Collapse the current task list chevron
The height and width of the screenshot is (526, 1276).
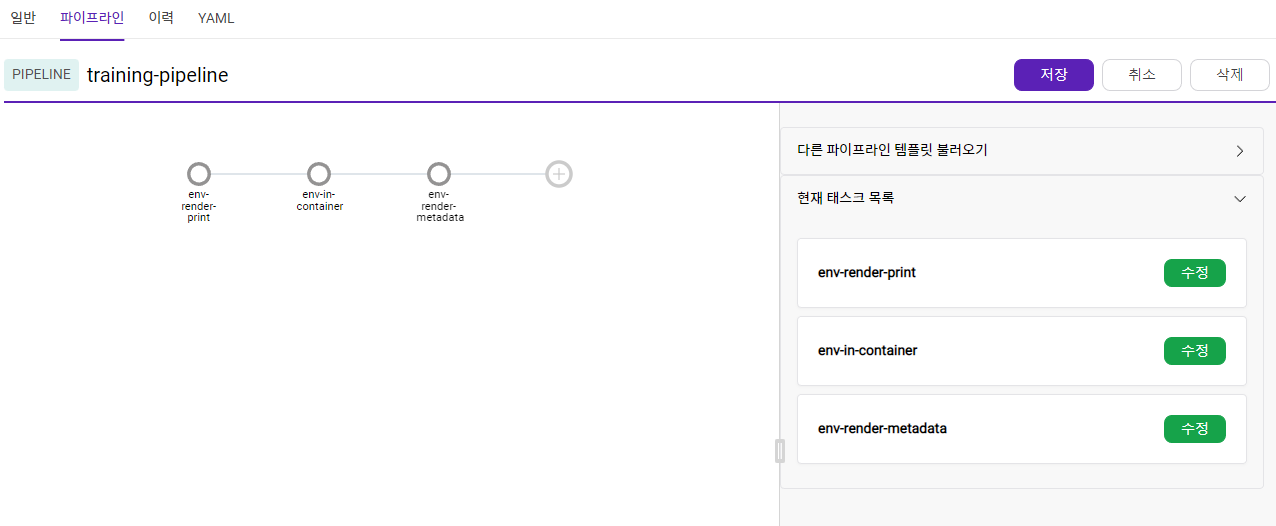click(1240, 199)
